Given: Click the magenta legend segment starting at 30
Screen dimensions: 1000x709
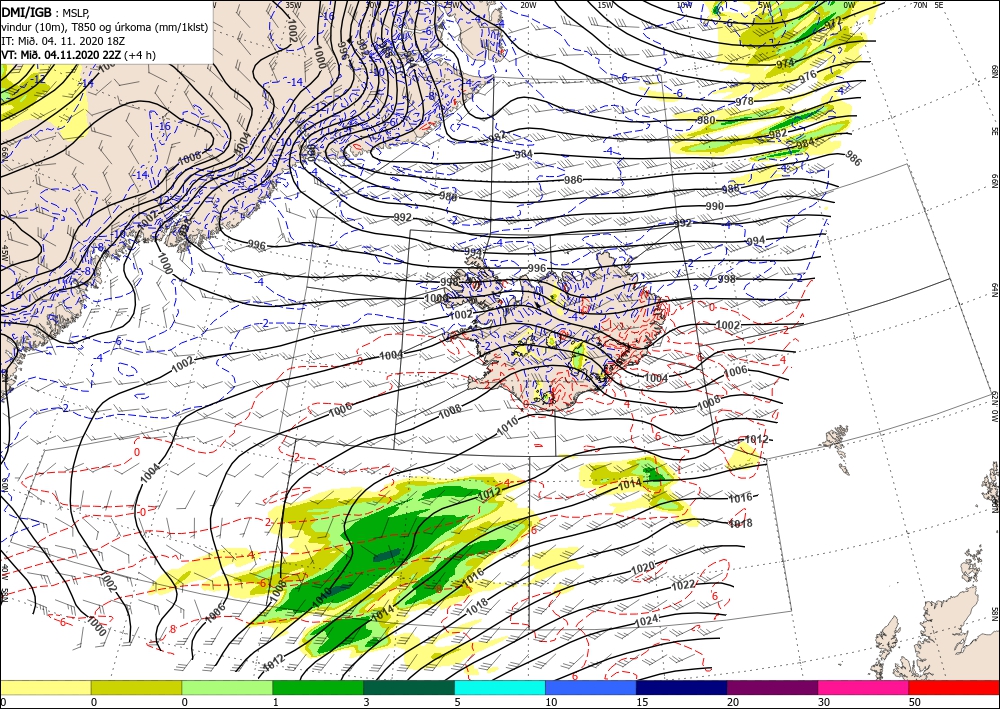Looking at the screenshot, I should (x=864, y=687).
